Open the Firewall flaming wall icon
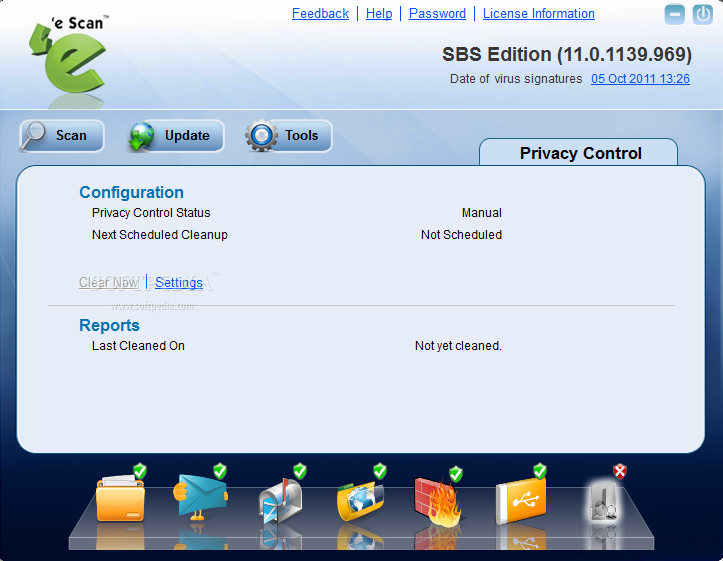This screenshot has height=561, width=723. pyautogui.click(x=438, y=502)
